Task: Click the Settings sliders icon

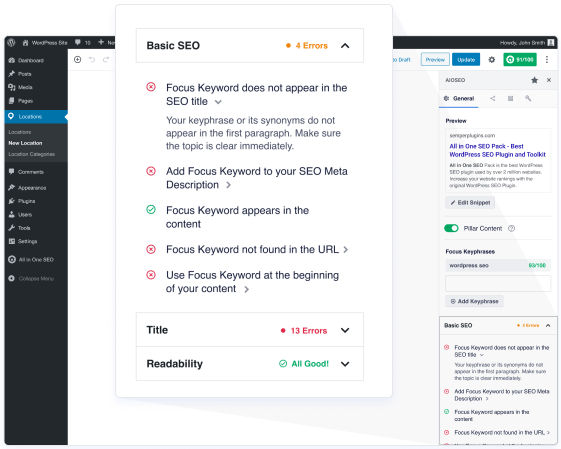Action: pyautogui.click(x=11, y=241)
